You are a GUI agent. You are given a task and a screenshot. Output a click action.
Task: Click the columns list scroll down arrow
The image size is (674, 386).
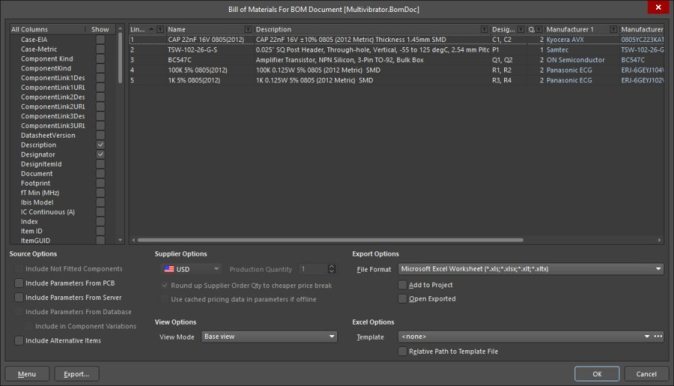(120, 240)
